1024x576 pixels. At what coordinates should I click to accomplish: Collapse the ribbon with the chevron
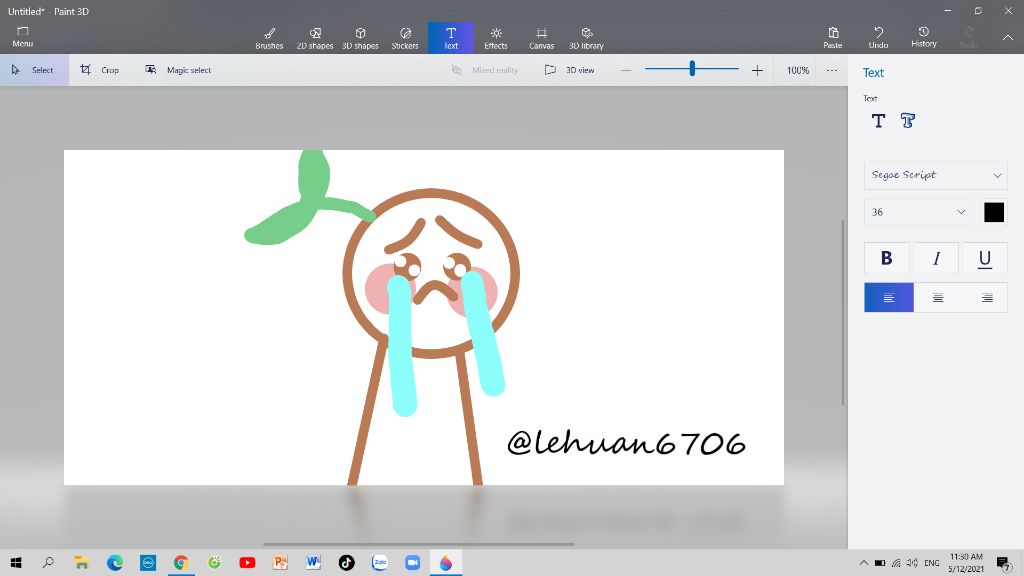(x=1008, y=37)
